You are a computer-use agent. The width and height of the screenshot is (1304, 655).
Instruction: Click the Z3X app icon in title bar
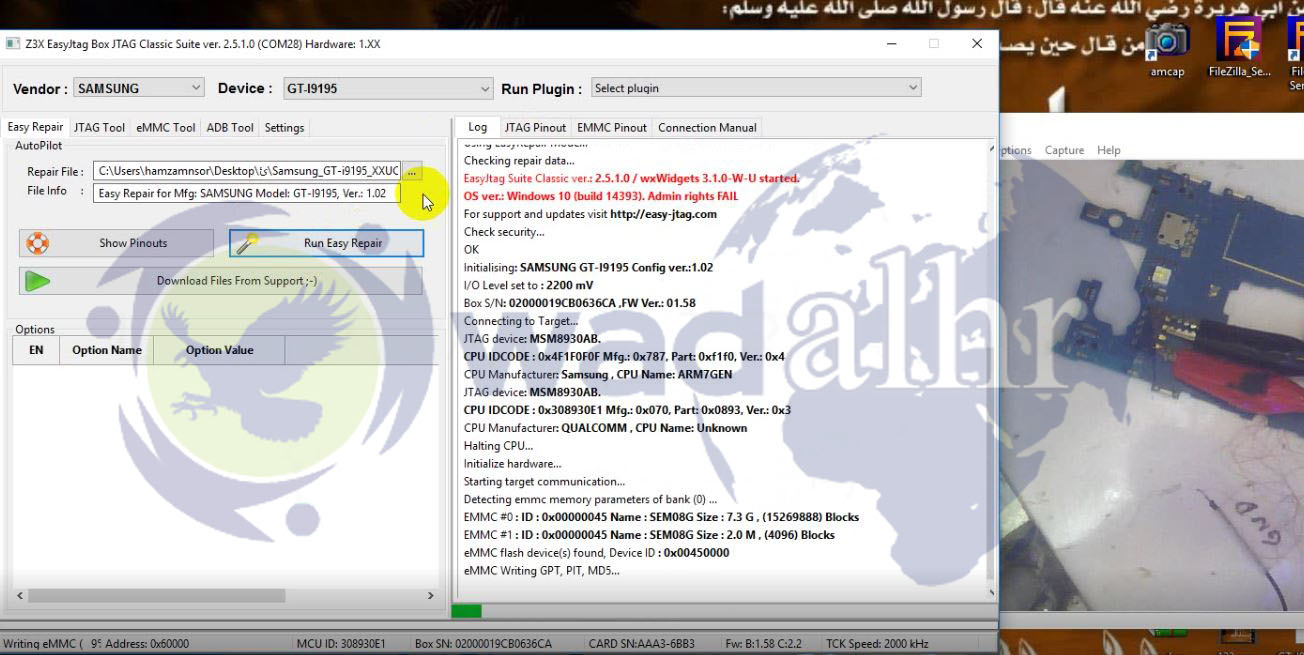point(13,44)
